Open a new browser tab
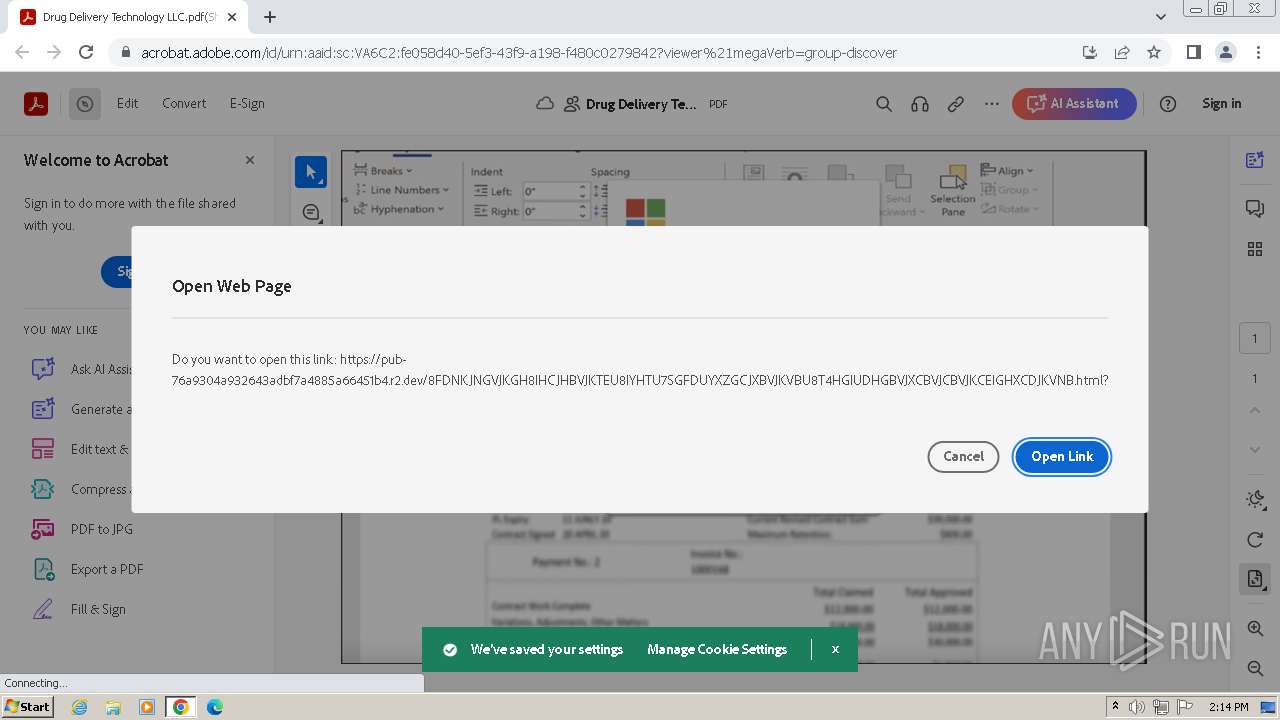Viewport: 1280px width, 720px height. click(x=270, y=17)
